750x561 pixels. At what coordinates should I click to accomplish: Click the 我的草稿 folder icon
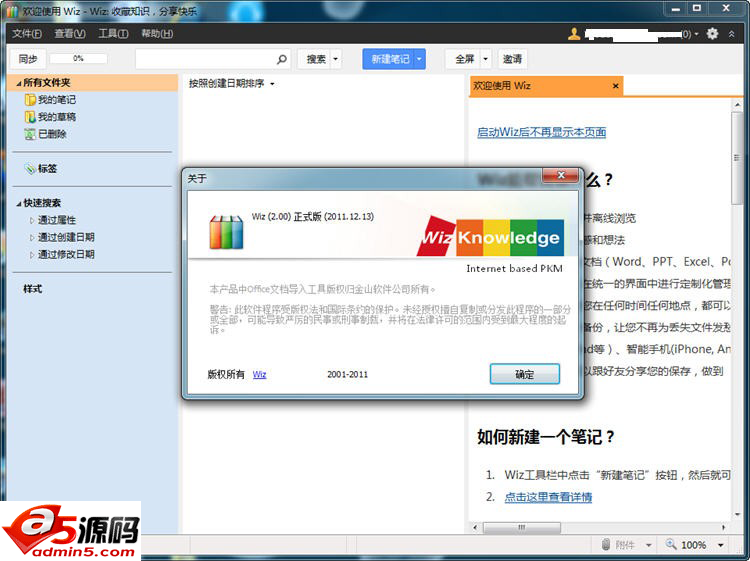coord(30,117)
